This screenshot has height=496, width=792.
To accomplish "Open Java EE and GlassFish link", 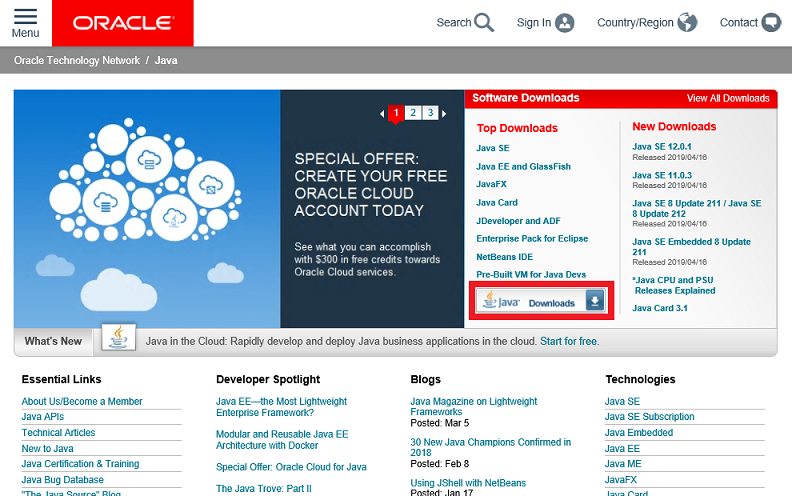I will click(523, 167).
